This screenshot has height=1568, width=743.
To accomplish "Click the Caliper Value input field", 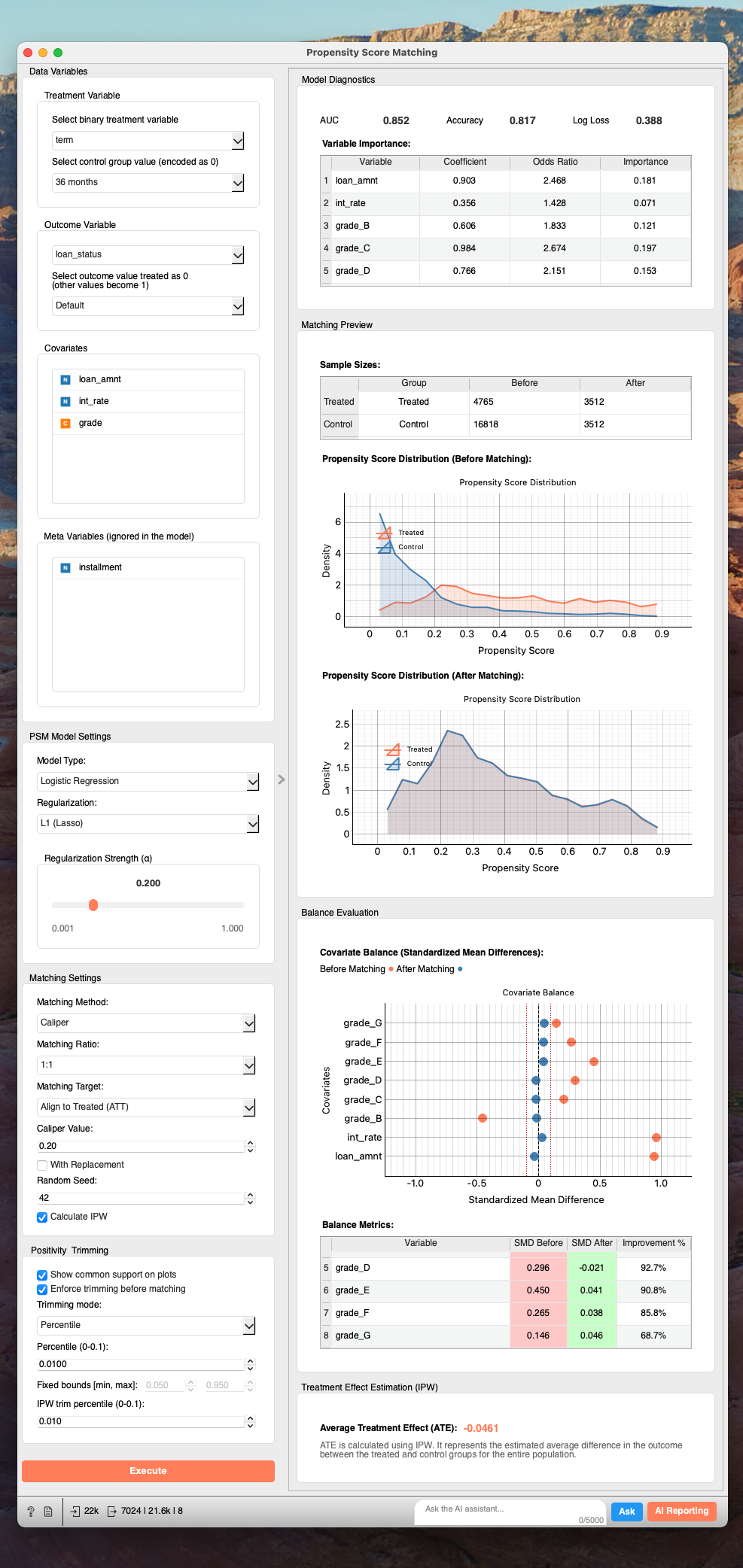I will 141,1146.
